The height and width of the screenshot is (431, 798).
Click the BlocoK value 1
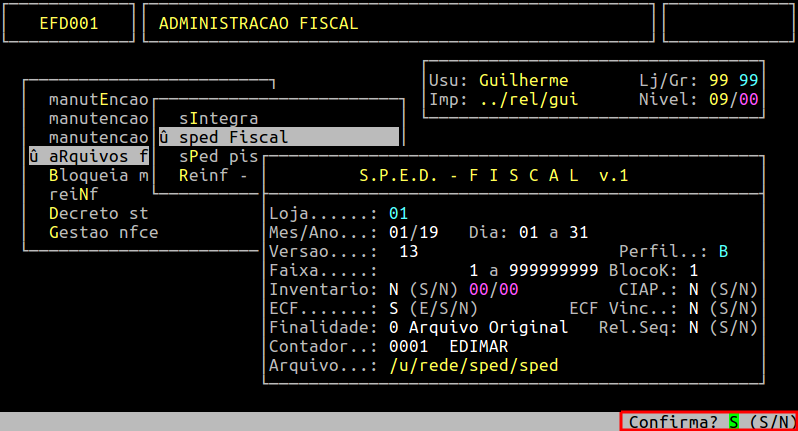[693, 270]
